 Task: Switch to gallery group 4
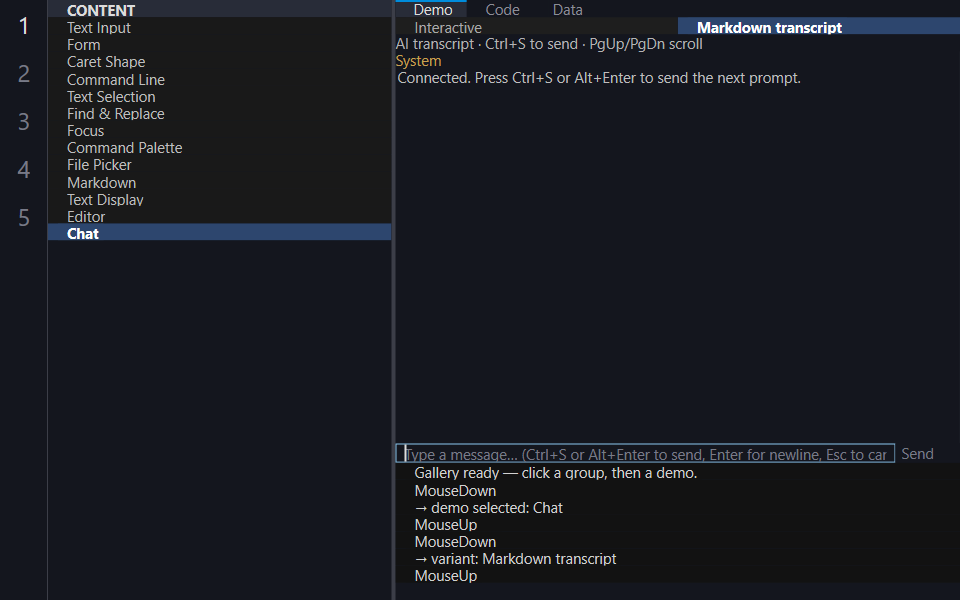tap(23, 170)
